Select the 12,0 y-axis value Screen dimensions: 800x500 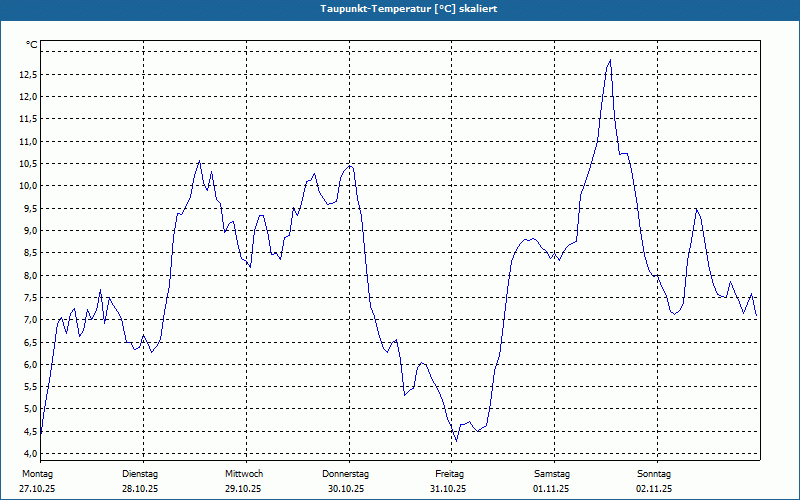coord(28,97)
